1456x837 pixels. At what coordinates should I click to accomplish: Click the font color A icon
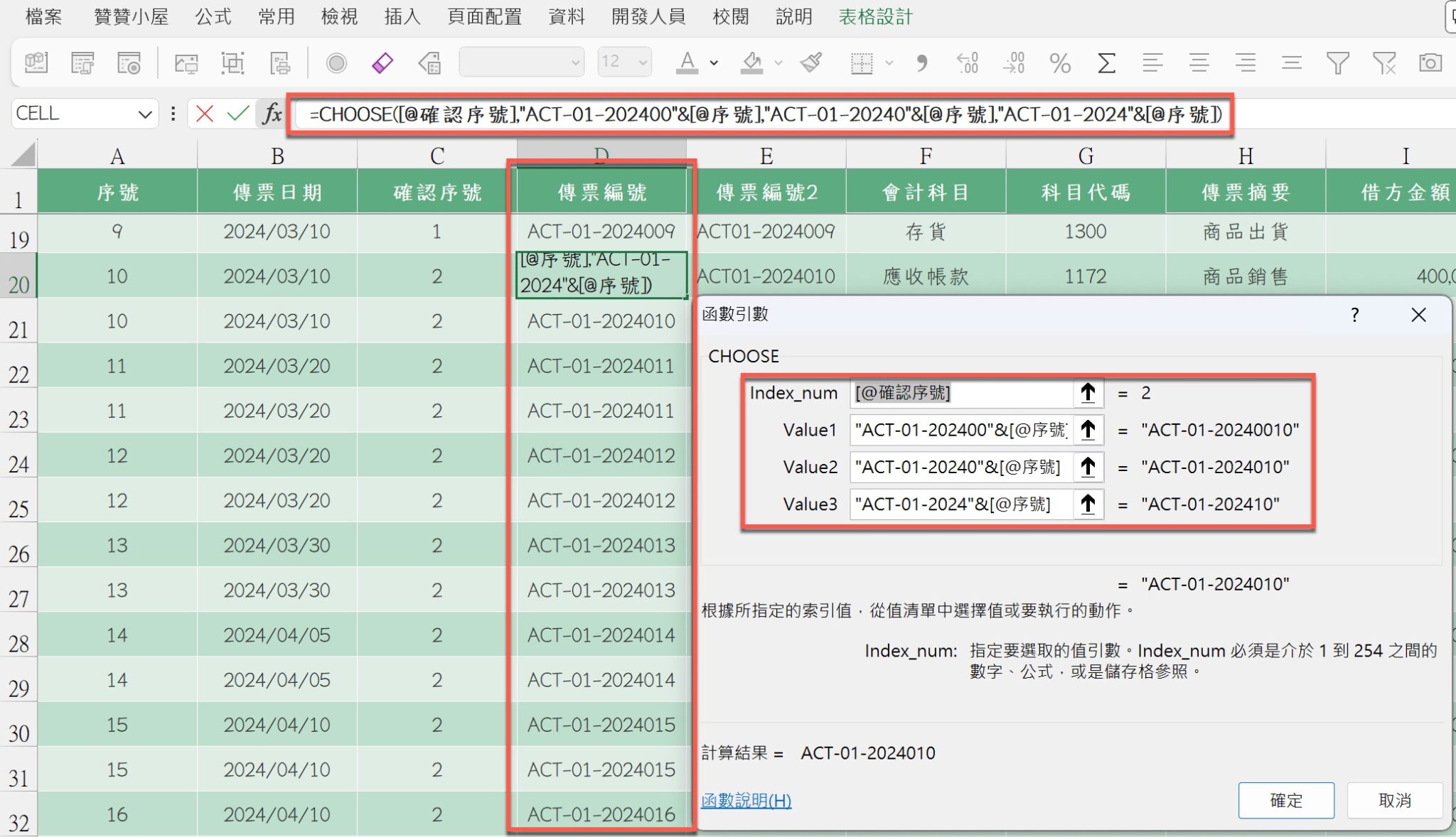coord(686,63)
